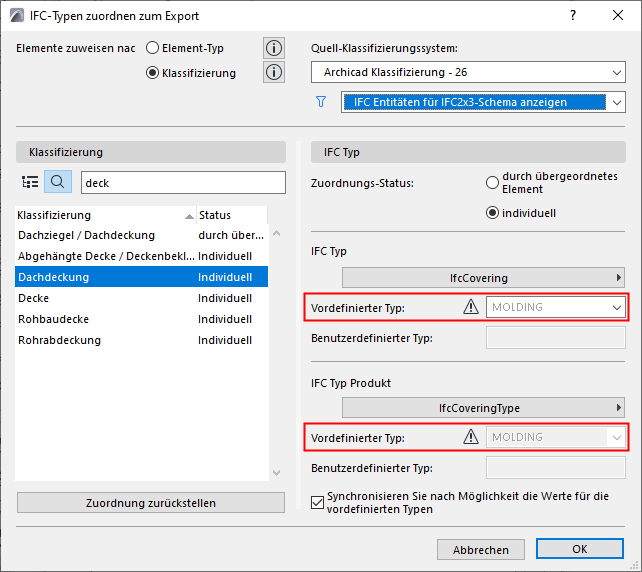Switch to tree list view icon

(30, 182)
